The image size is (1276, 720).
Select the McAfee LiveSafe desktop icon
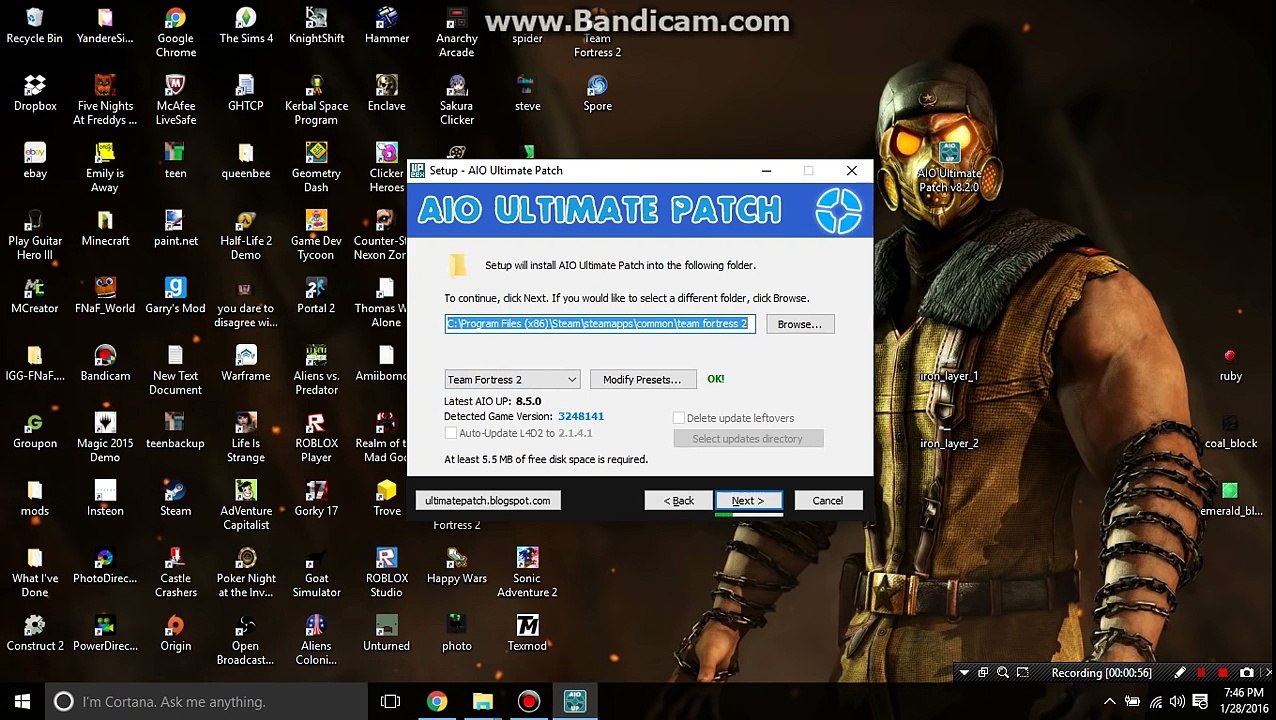point(175,100)
